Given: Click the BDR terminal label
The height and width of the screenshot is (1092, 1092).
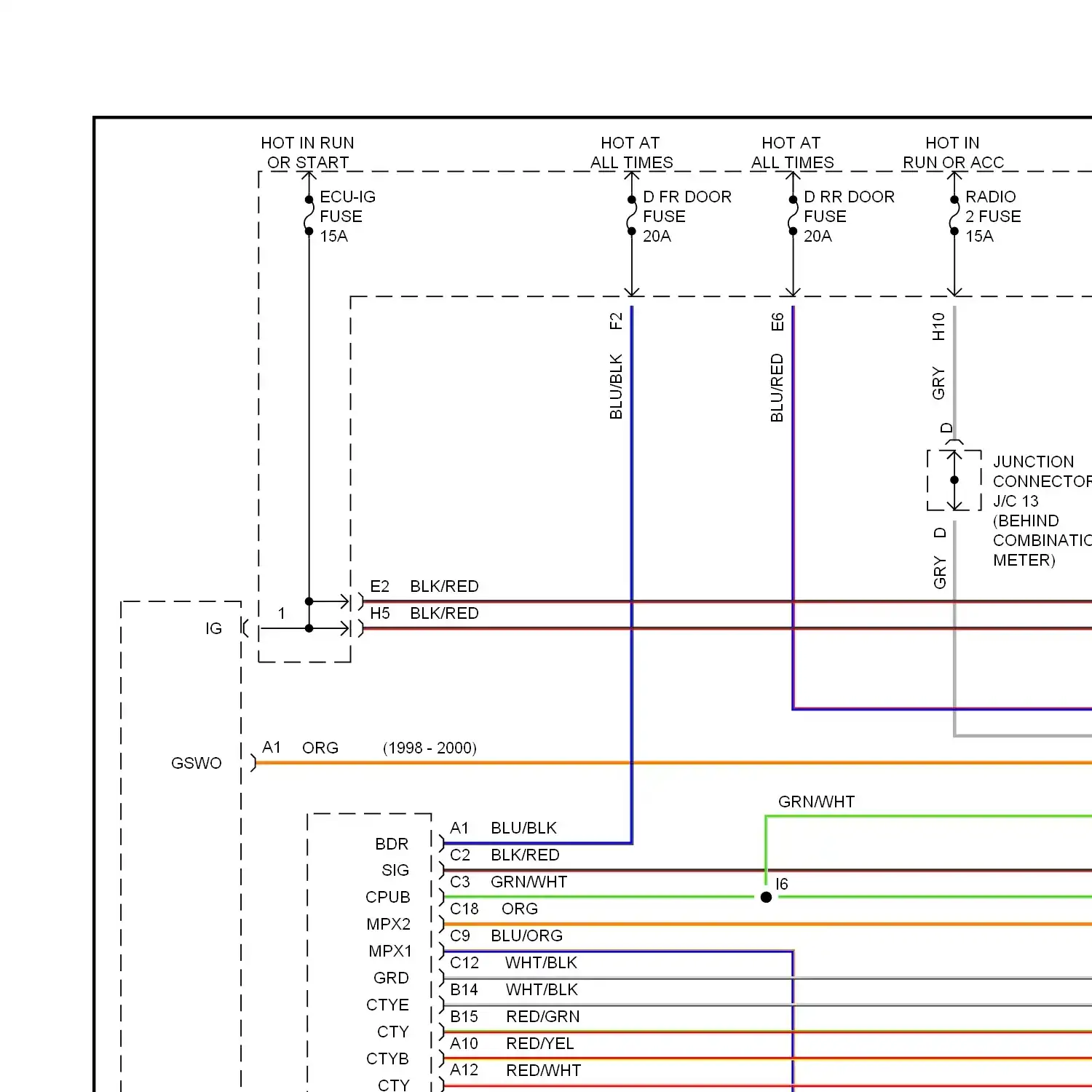Looking at the screenshot, I should coord(392,844).
